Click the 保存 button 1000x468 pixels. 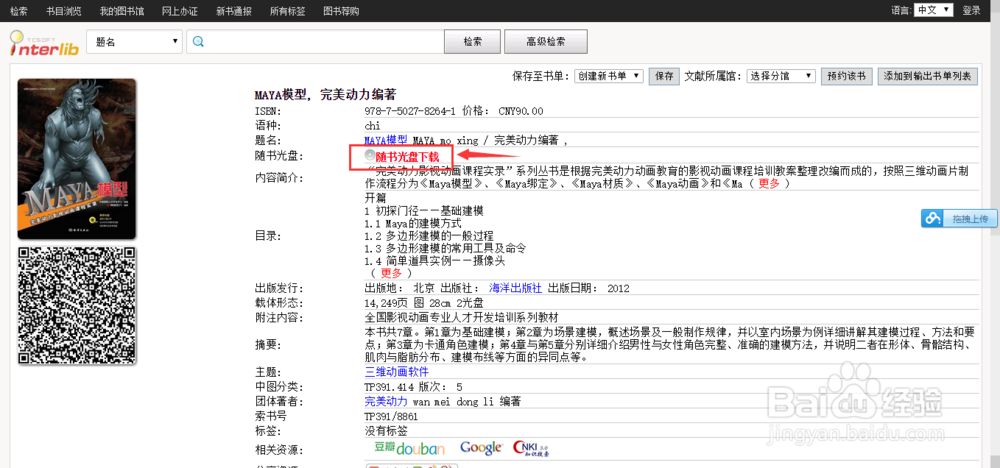tap(664, 76)
